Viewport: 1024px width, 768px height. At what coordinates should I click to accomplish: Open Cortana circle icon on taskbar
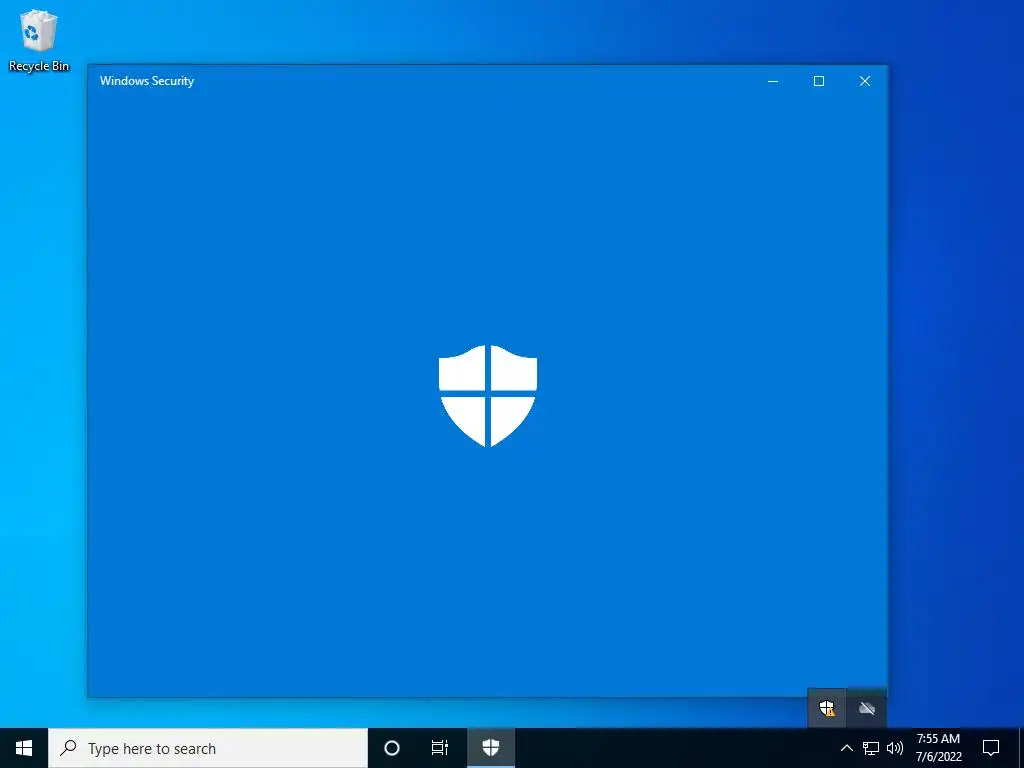click(x=392, y=748)
